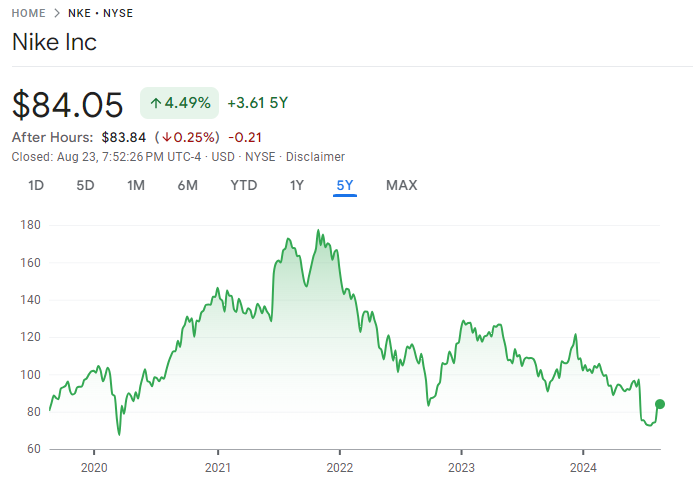Viewport: 693px width, 486px height.
Task: Click the $84.05 price value
Action: tap(67, 105)
